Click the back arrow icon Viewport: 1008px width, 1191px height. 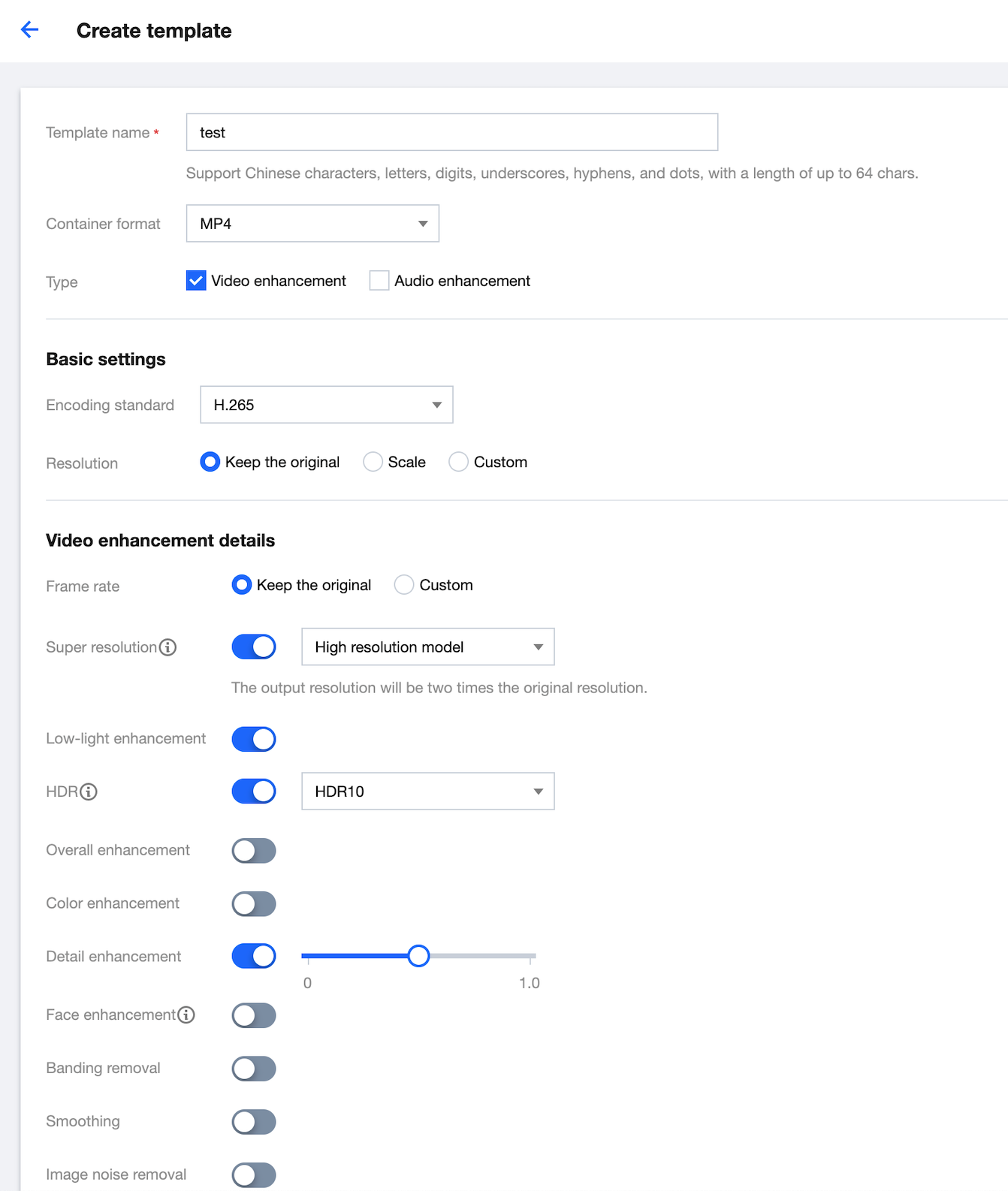point(30,30)
